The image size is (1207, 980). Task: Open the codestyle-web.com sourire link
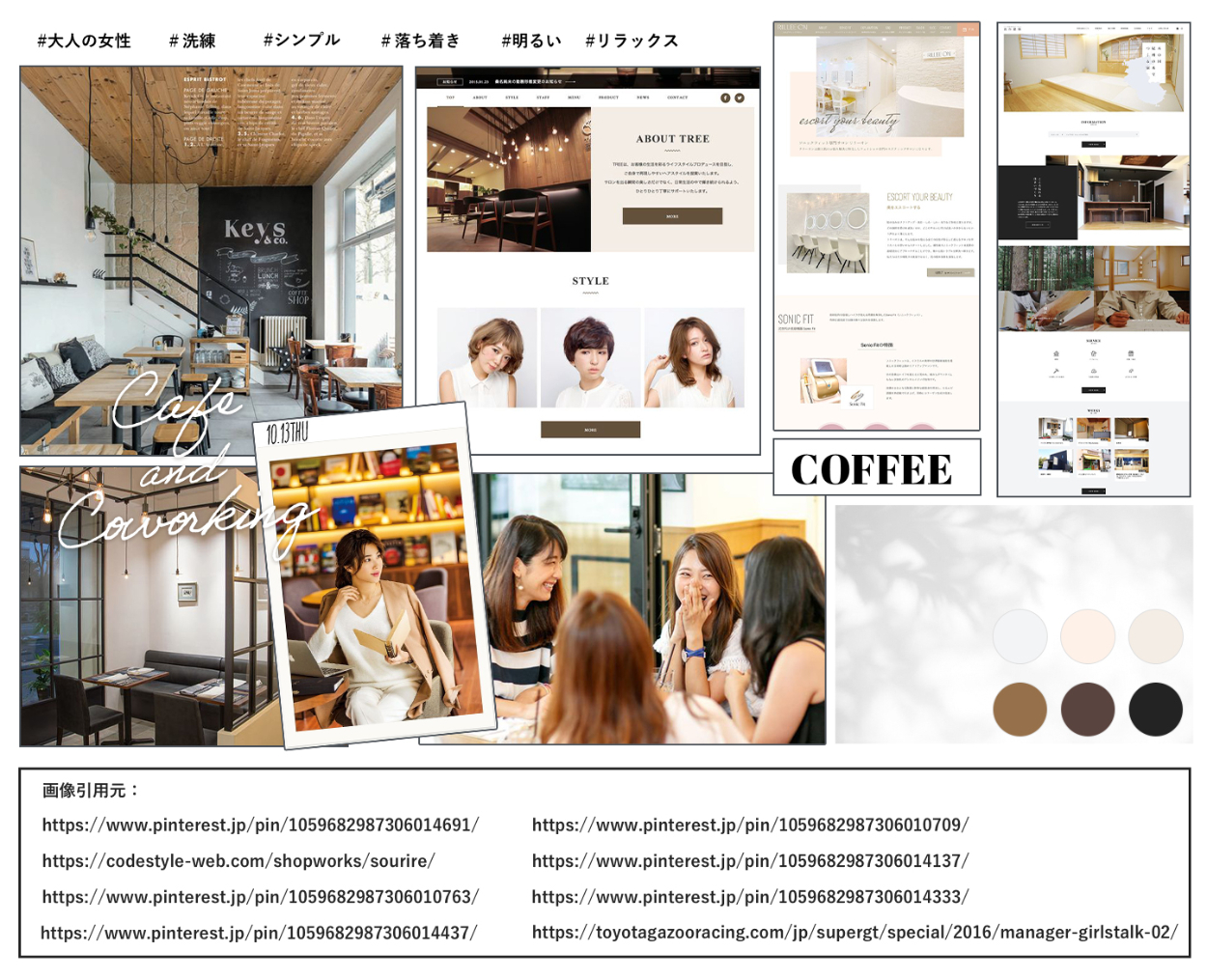coord(238,860)
